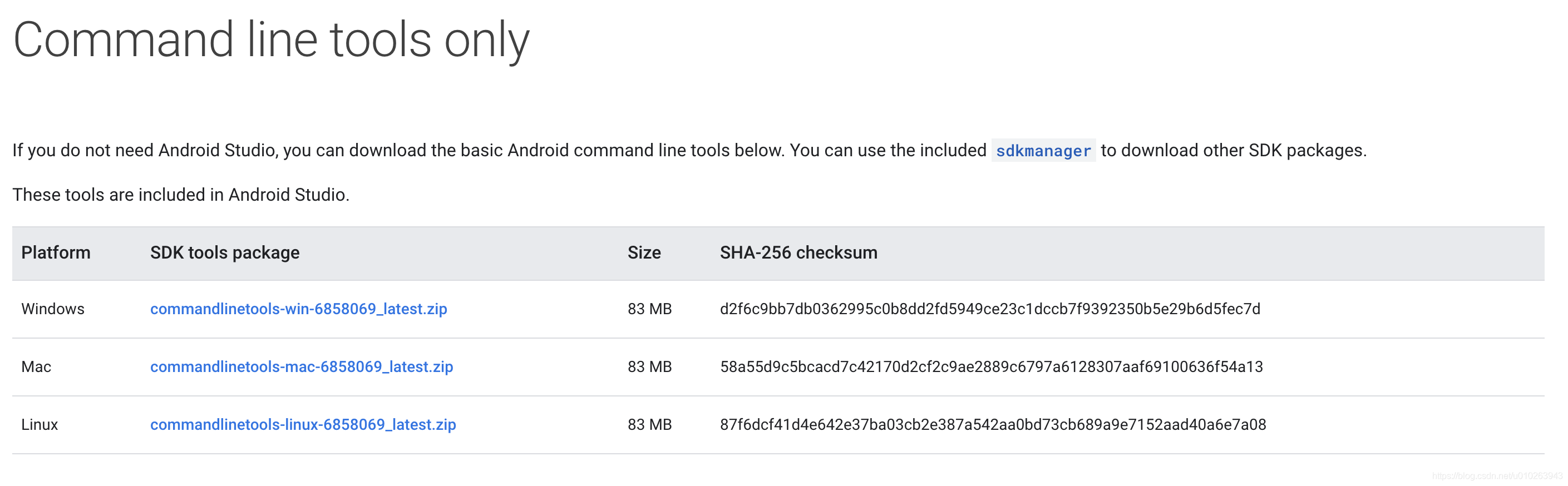Click the Mac SHA-256 checksum value
The width and height of the screenshot is (1568, 486).
(x=991, y=367)
